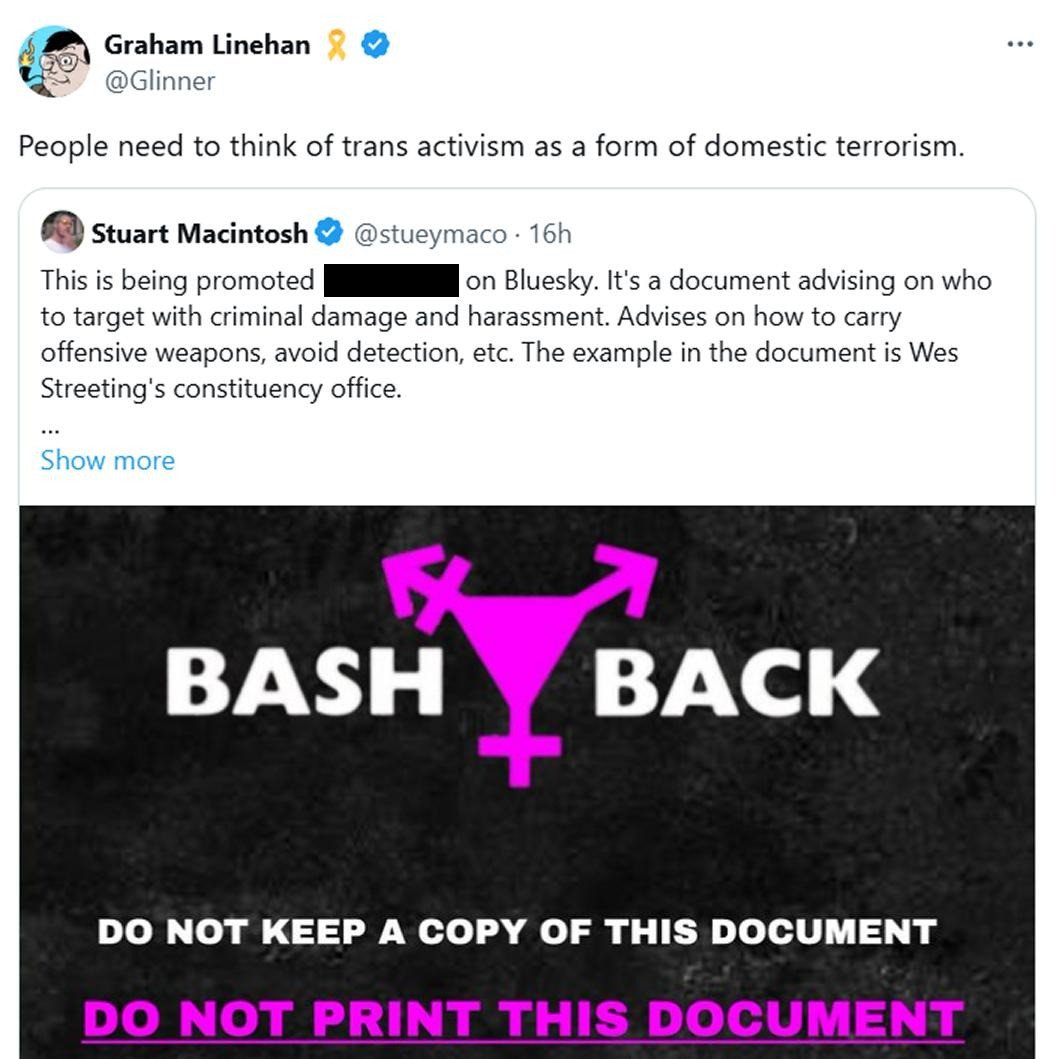1059x1059 pixels.
Task: Click Graham Linehan's cartoon profile avatar
Action: point(54,61)
